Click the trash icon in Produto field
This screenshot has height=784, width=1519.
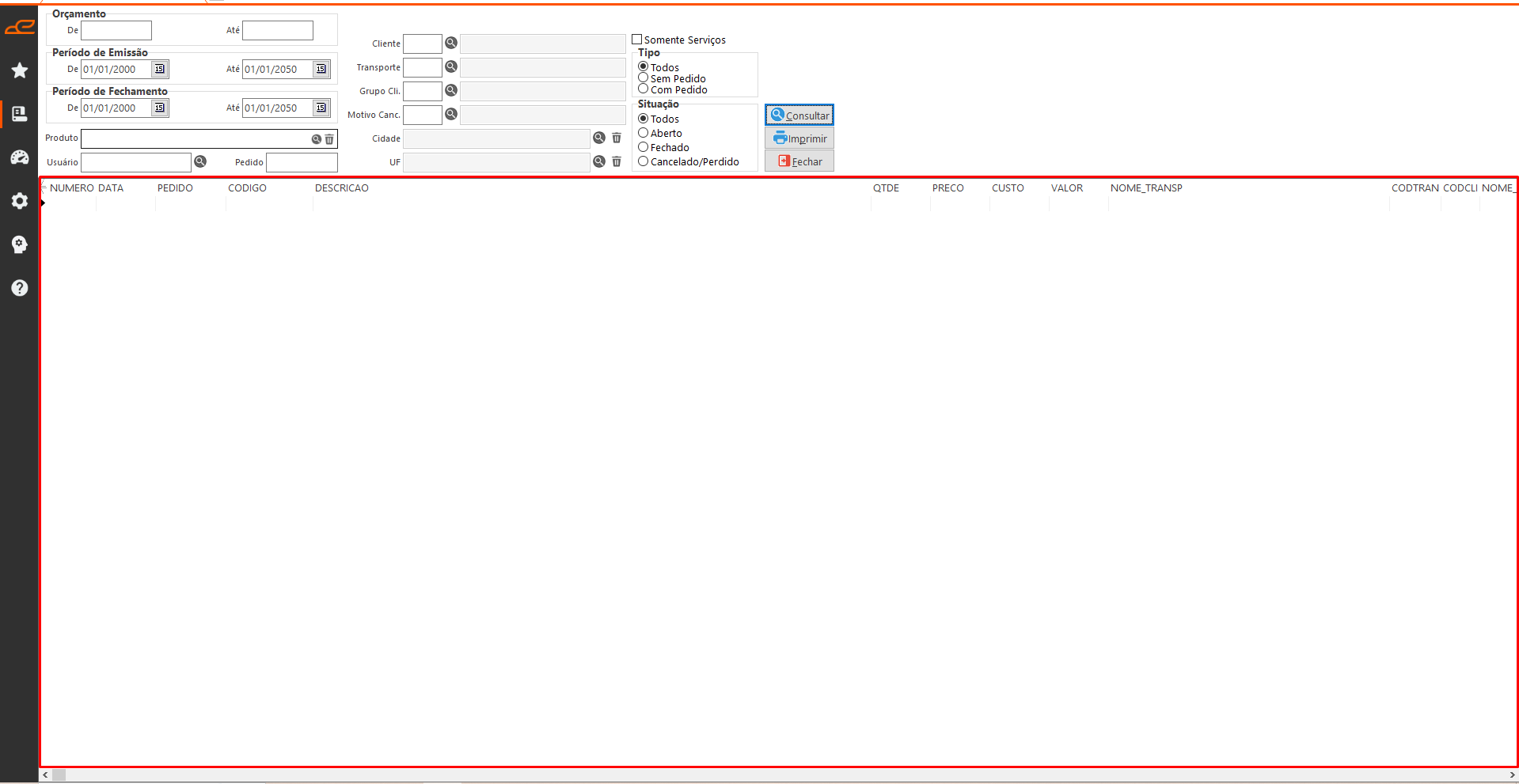pos(329,139)
